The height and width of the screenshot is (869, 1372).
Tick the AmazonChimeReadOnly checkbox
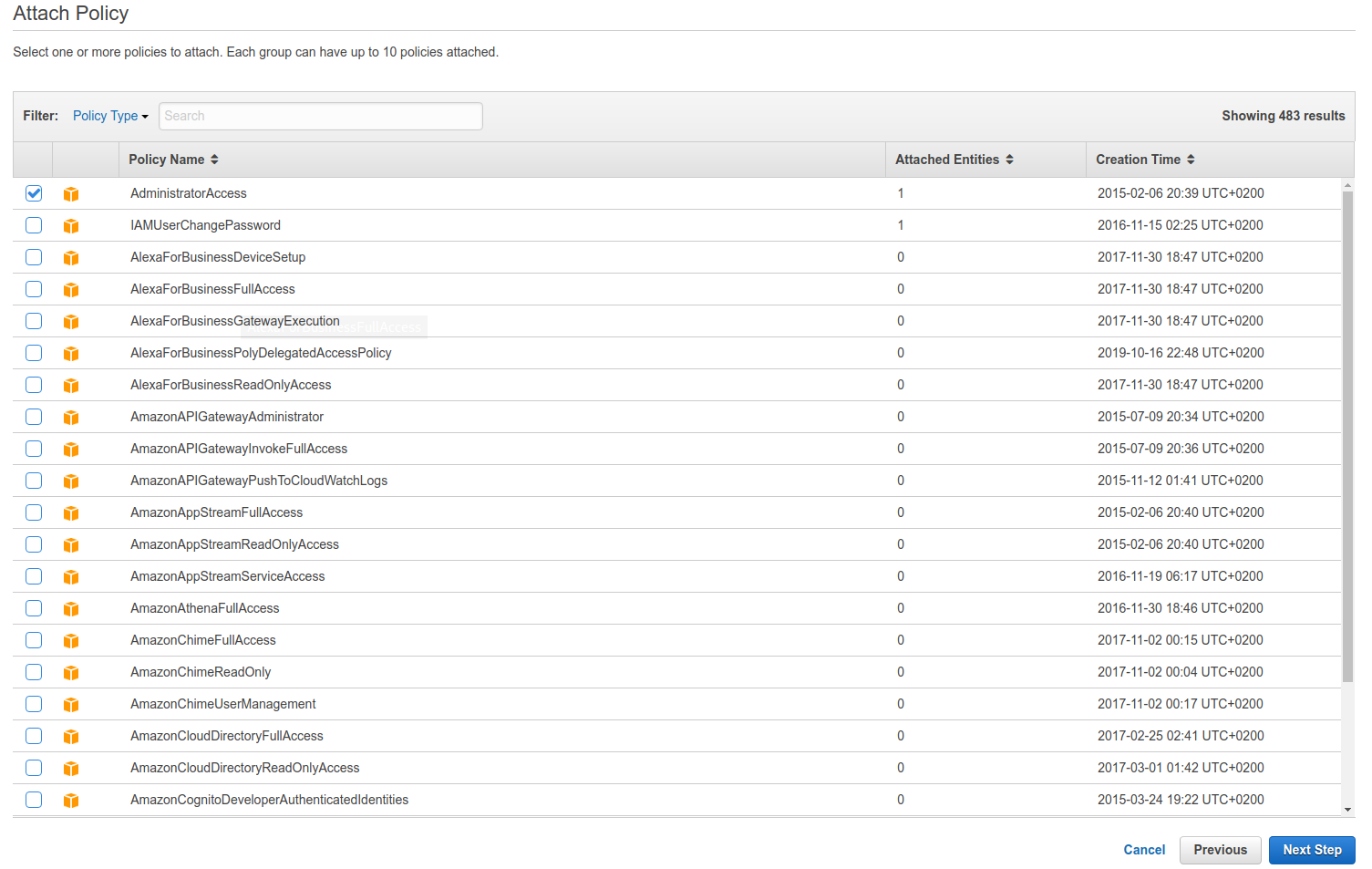click(34, 672)
